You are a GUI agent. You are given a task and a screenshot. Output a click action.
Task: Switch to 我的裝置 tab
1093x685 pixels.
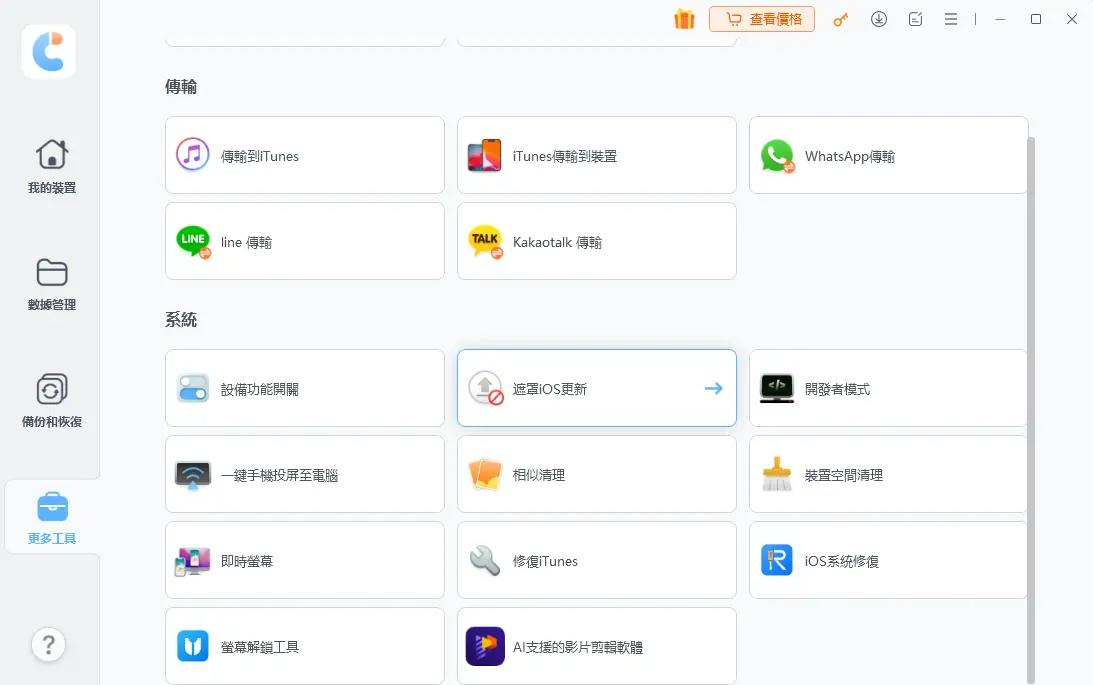pos(52,166)
